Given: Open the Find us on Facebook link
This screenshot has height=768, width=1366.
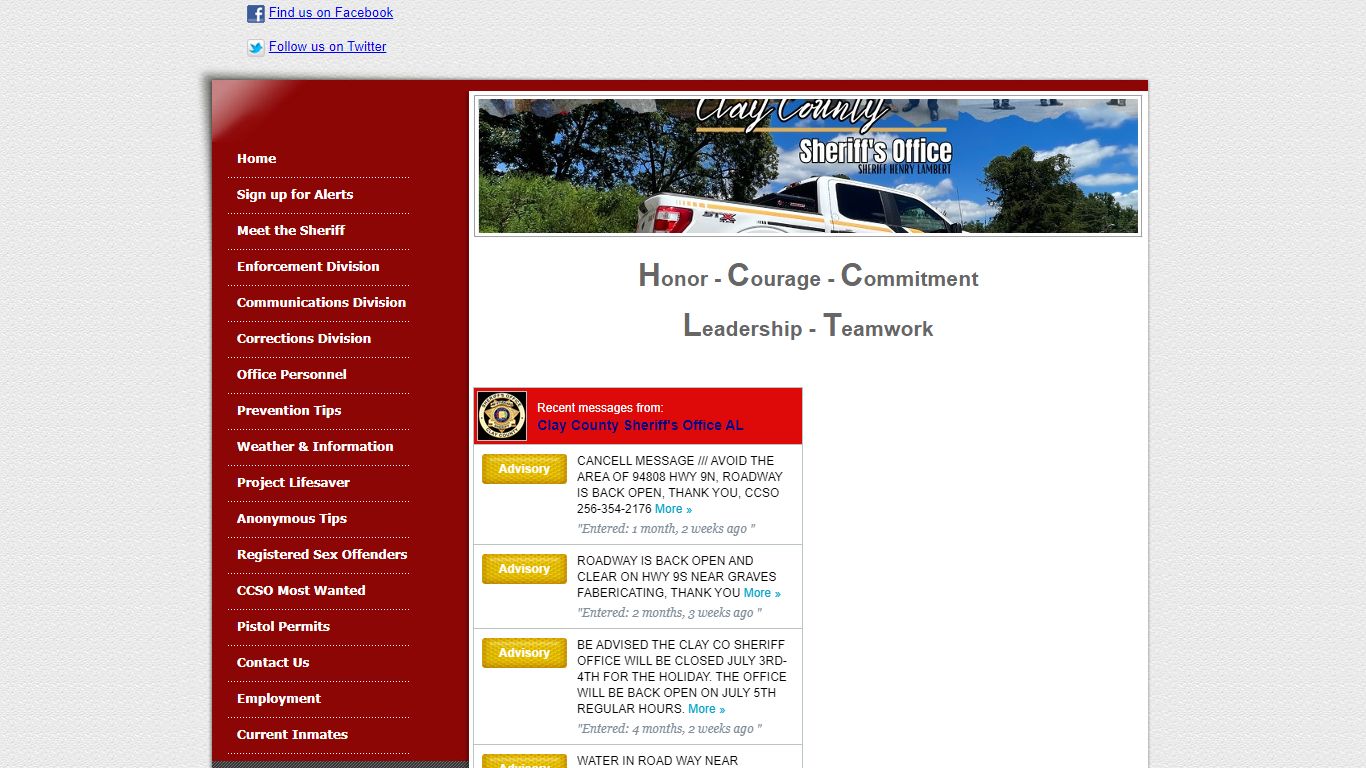Looking at the screenshot, I should pyautogui.click(x=330, y=13).
